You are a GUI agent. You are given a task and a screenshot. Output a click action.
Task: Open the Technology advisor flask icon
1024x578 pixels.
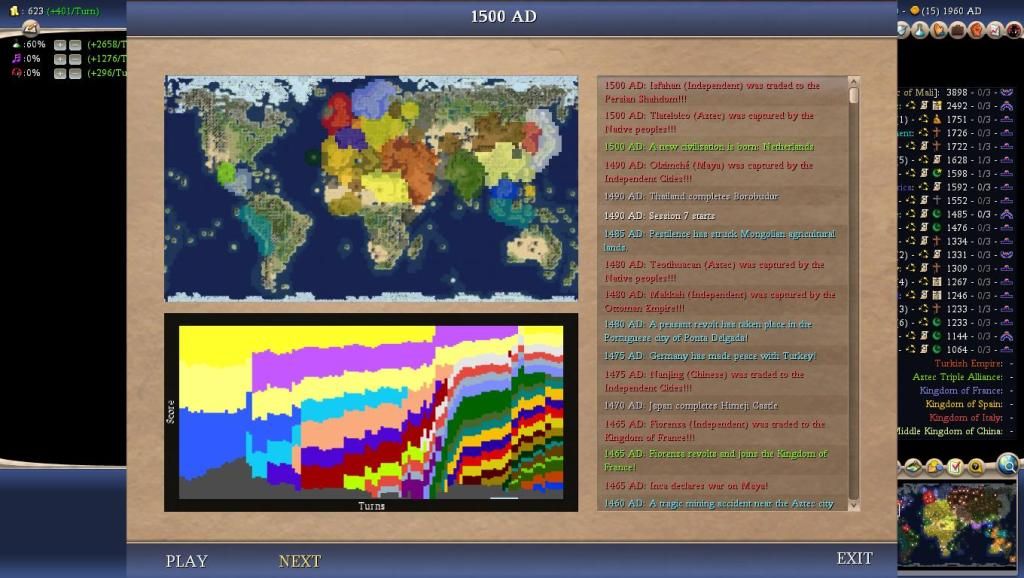(920, 30)
